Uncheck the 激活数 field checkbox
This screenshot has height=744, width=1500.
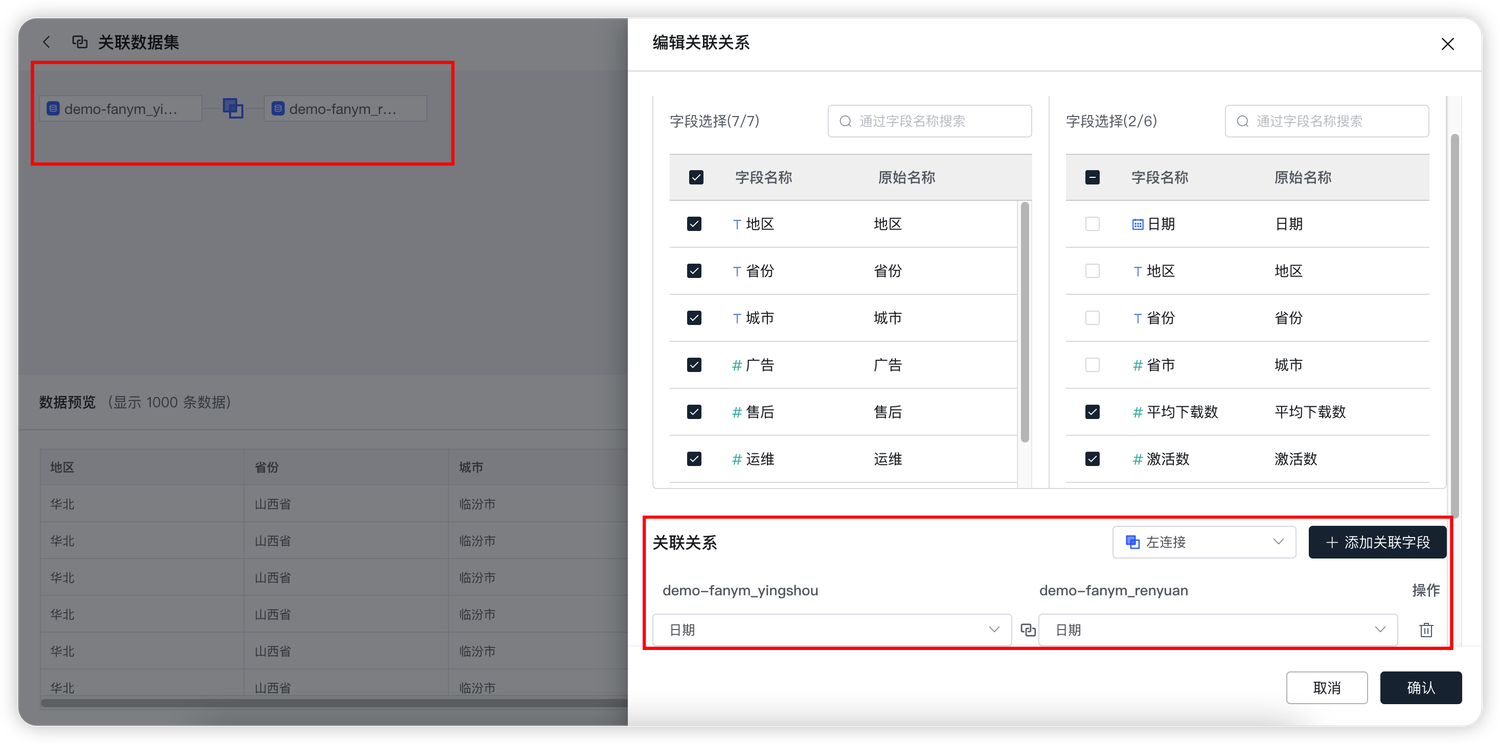click(1092, 459)
